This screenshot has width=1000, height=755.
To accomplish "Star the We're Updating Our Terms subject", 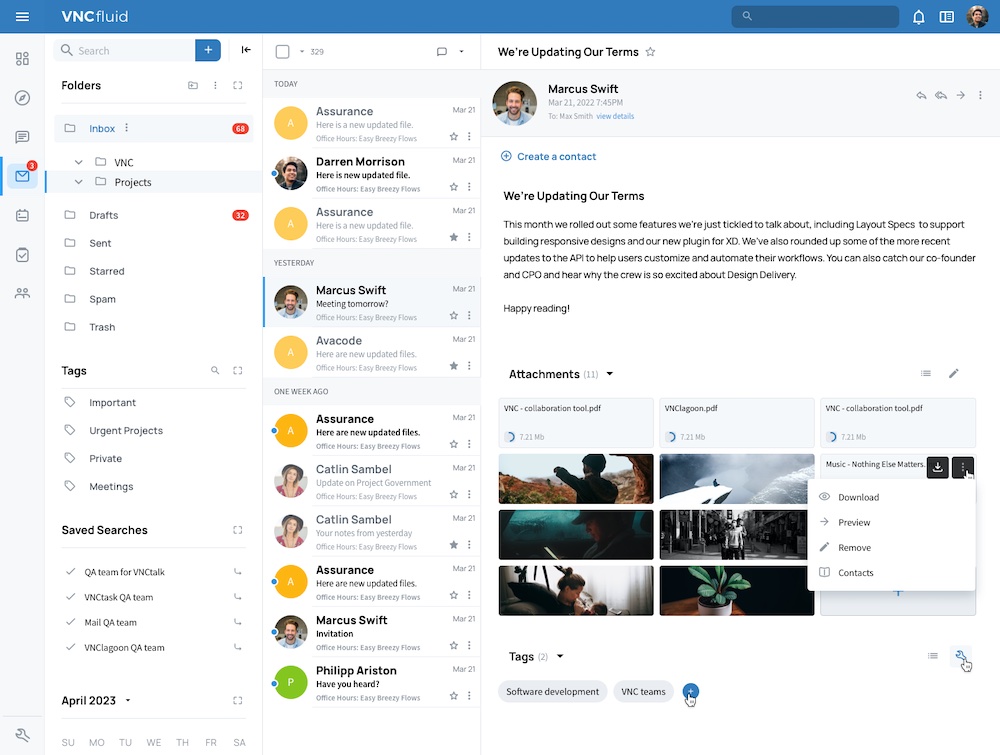I will click(650, 52).
